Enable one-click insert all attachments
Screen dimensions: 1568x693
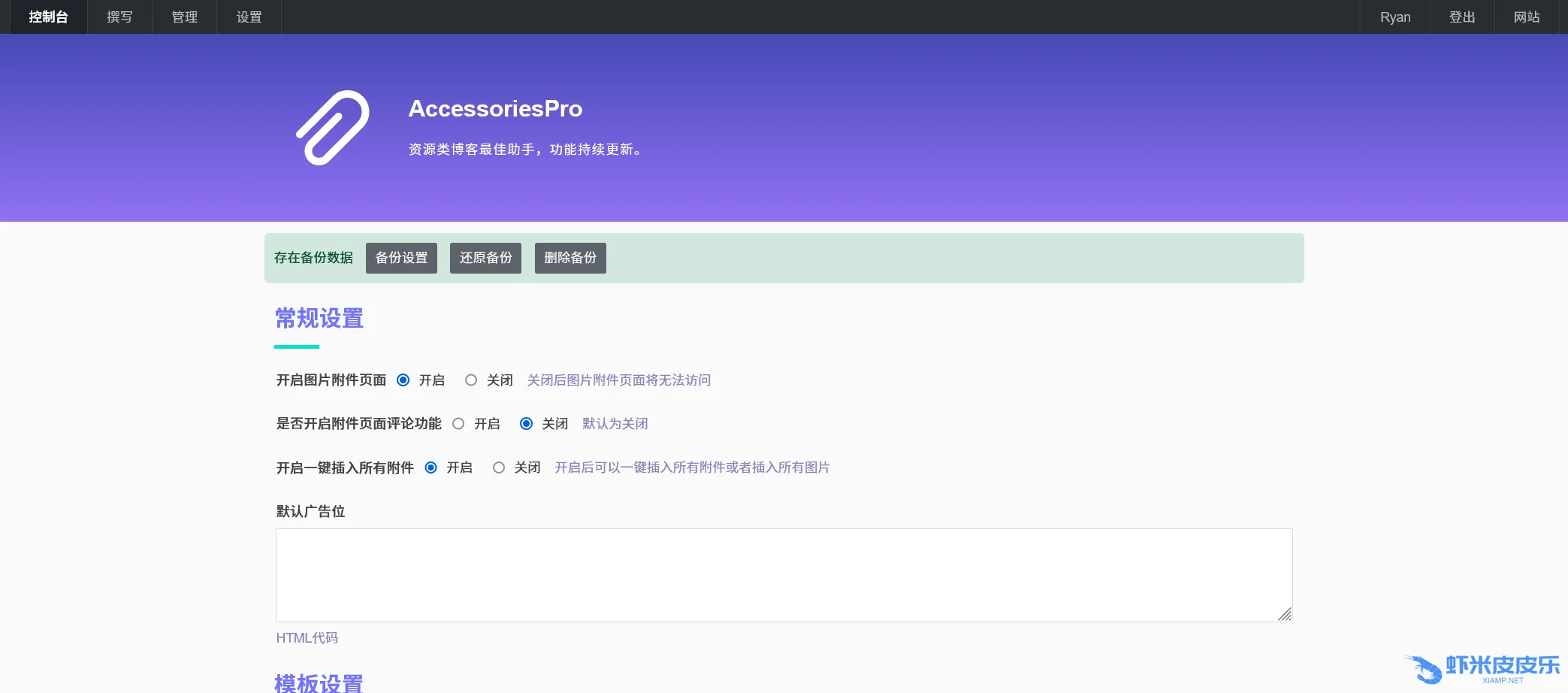431,468
